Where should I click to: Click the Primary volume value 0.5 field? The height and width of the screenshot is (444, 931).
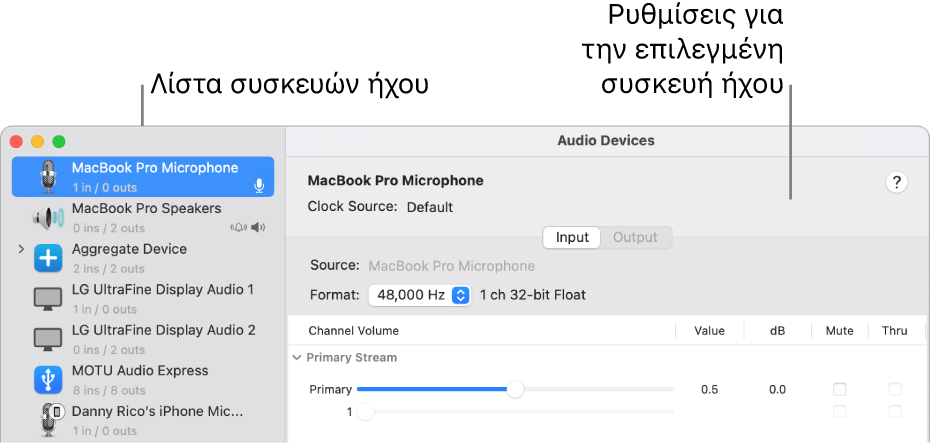pos(709,389)
